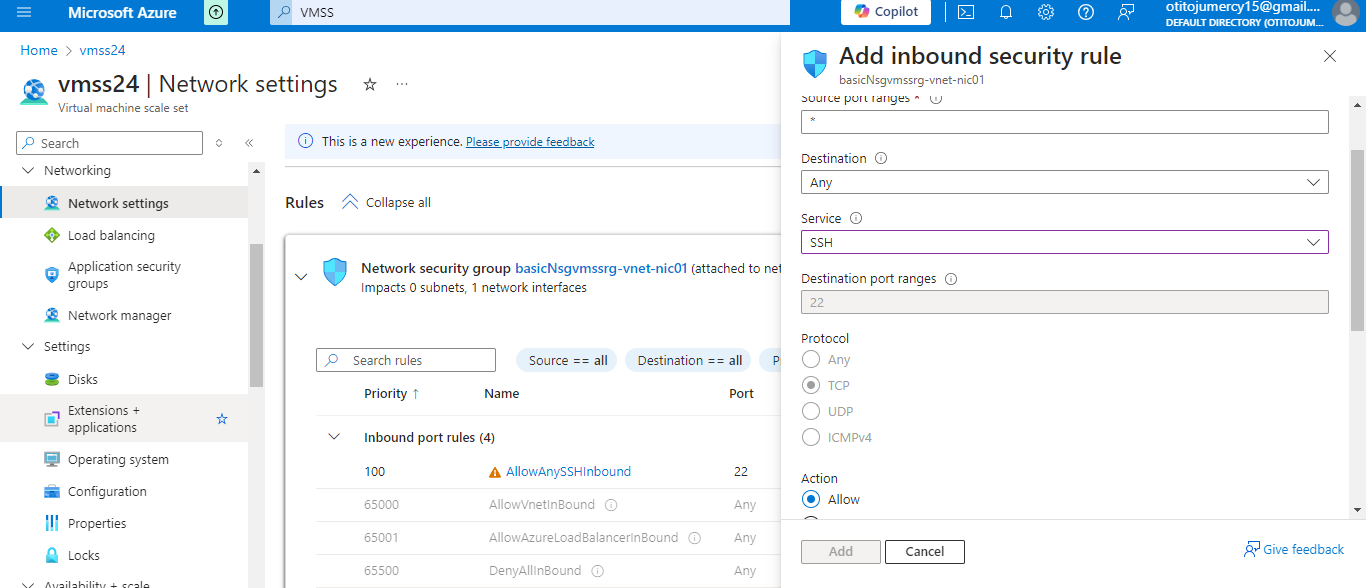Open Disks under Settings
This screenshot has width=1366, height=588.
point(83,379)
